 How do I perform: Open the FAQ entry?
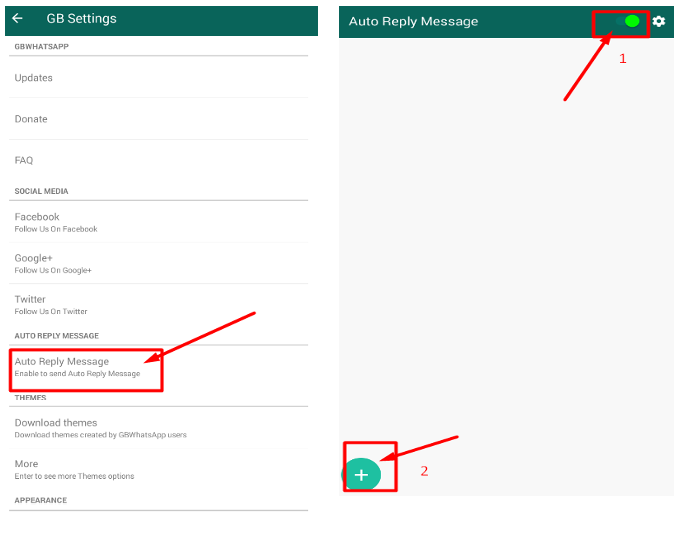pos(158,160)
